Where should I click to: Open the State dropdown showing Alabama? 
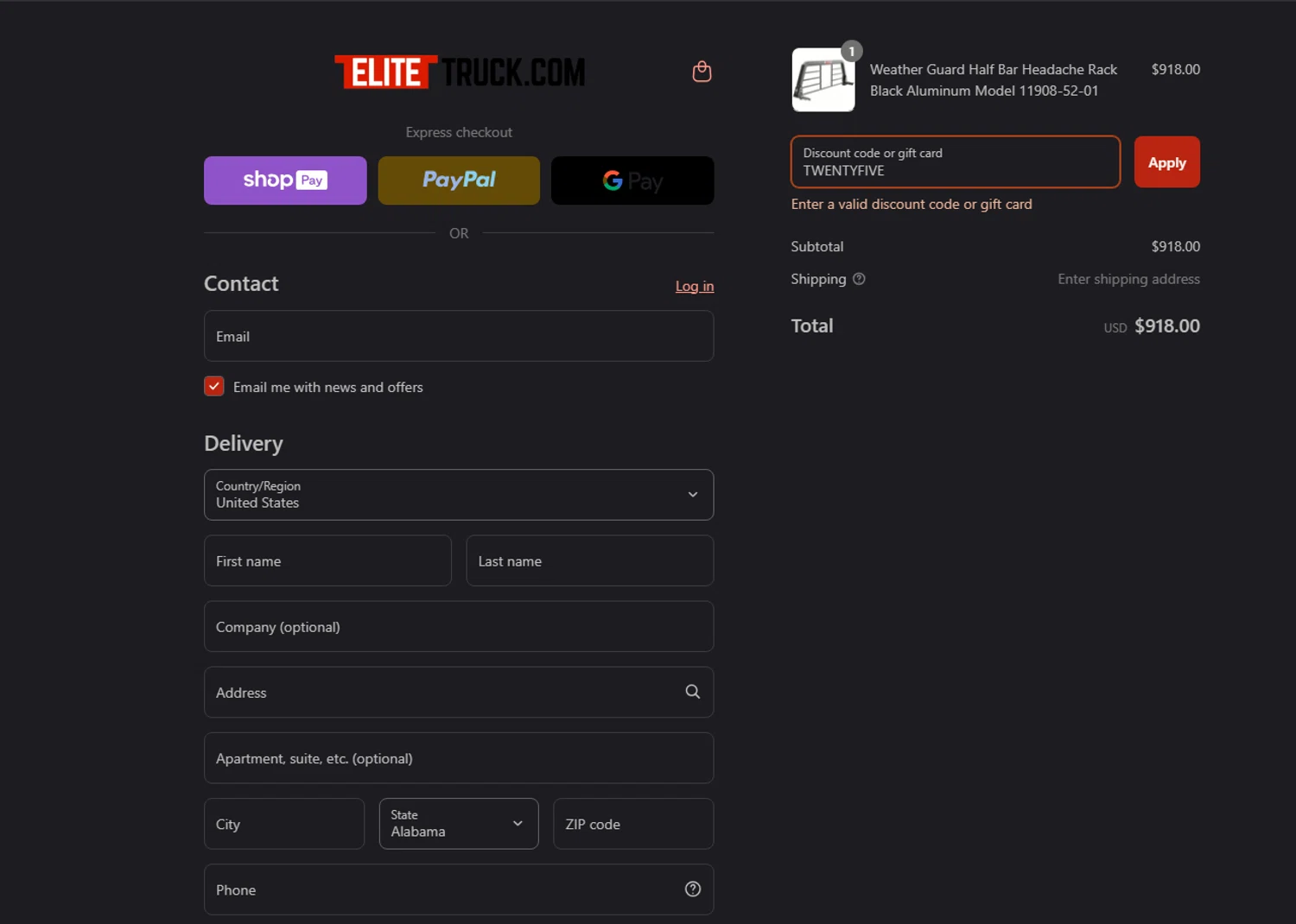pyautogui.click(x=459, y=824)
